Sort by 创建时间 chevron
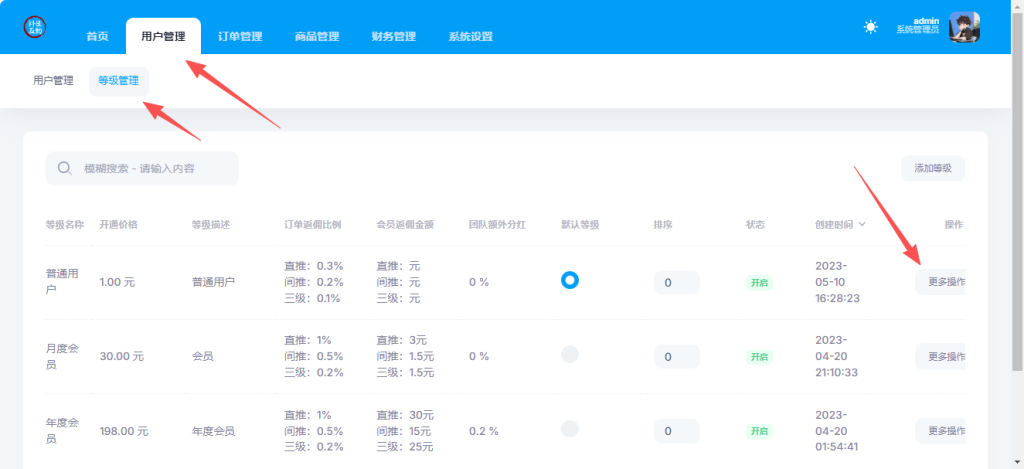This screenshot has width=1024, height=469. point(862,224)
